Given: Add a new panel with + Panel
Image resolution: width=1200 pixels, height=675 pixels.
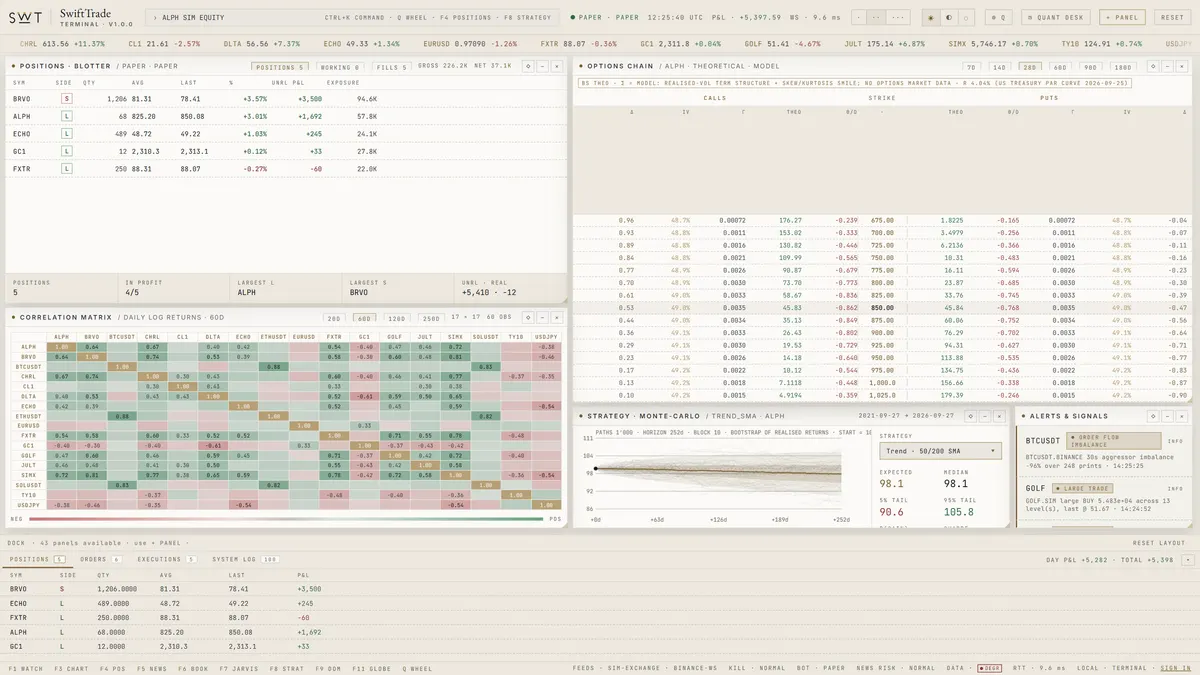Looking at the screenshot, I should click(1122, 17).
